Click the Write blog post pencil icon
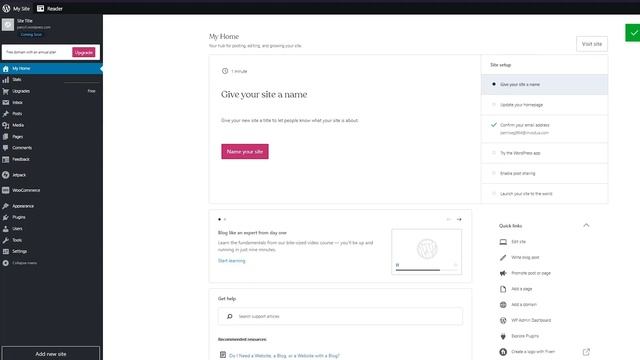The height and width of the screenshot is (360, 640). tap(503, 258)
